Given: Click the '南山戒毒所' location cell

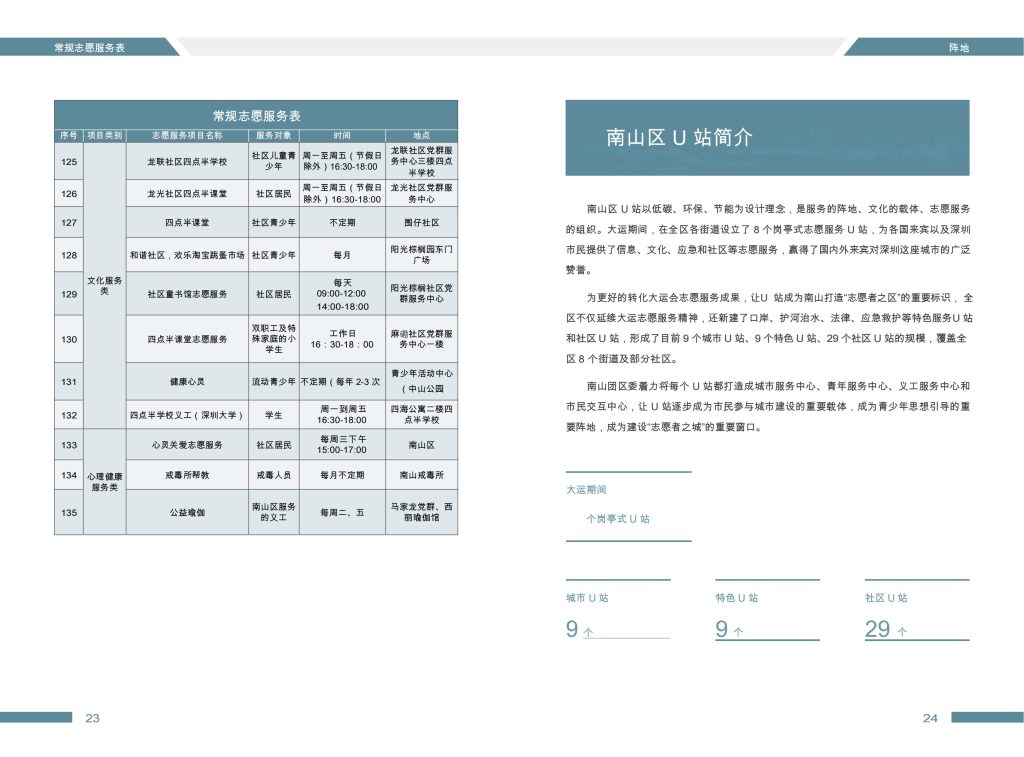Looking at the screenshot, I should coord(421,475).
